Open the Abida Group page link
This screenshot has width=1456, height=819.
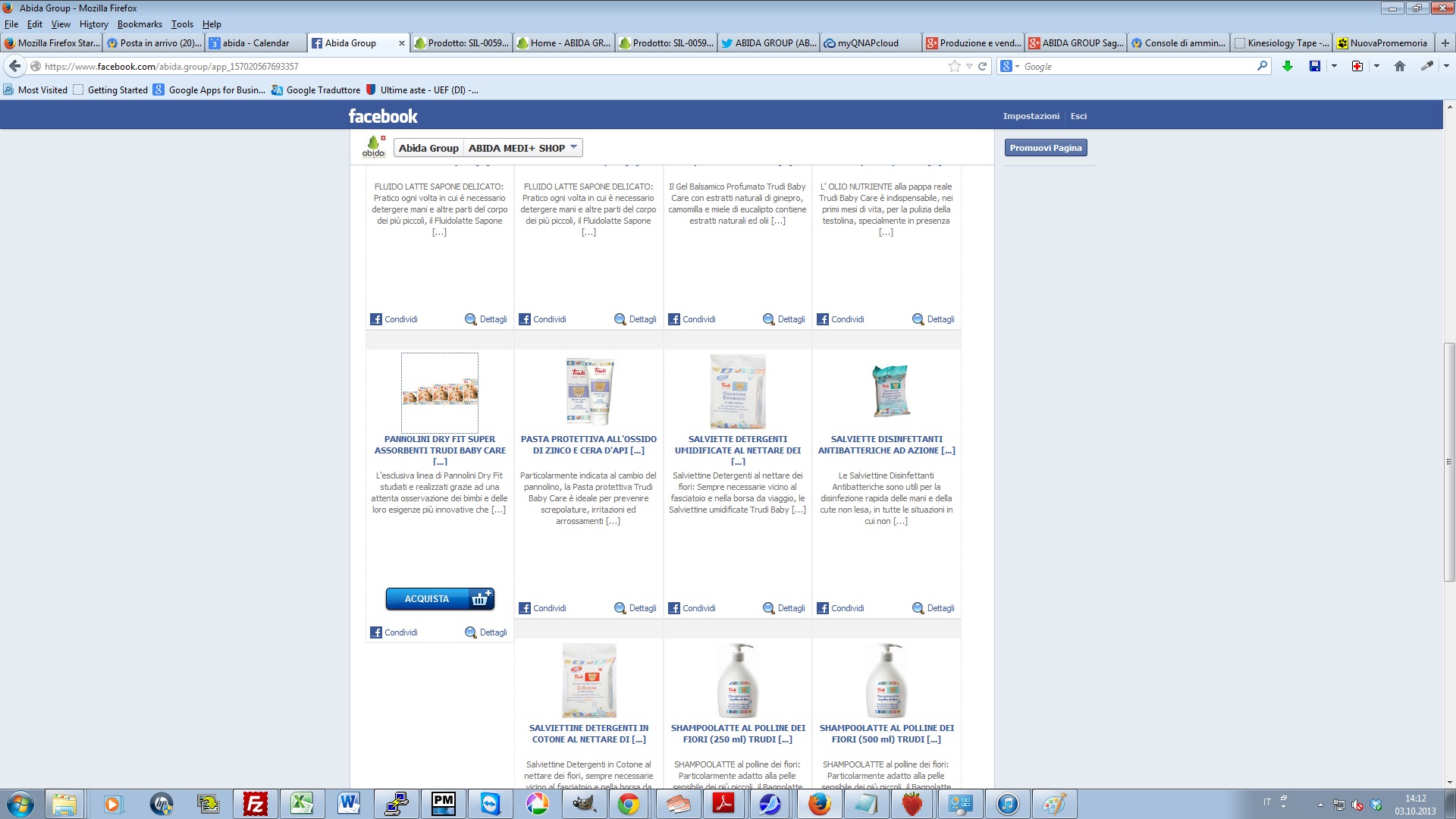(x=428, y=148)
